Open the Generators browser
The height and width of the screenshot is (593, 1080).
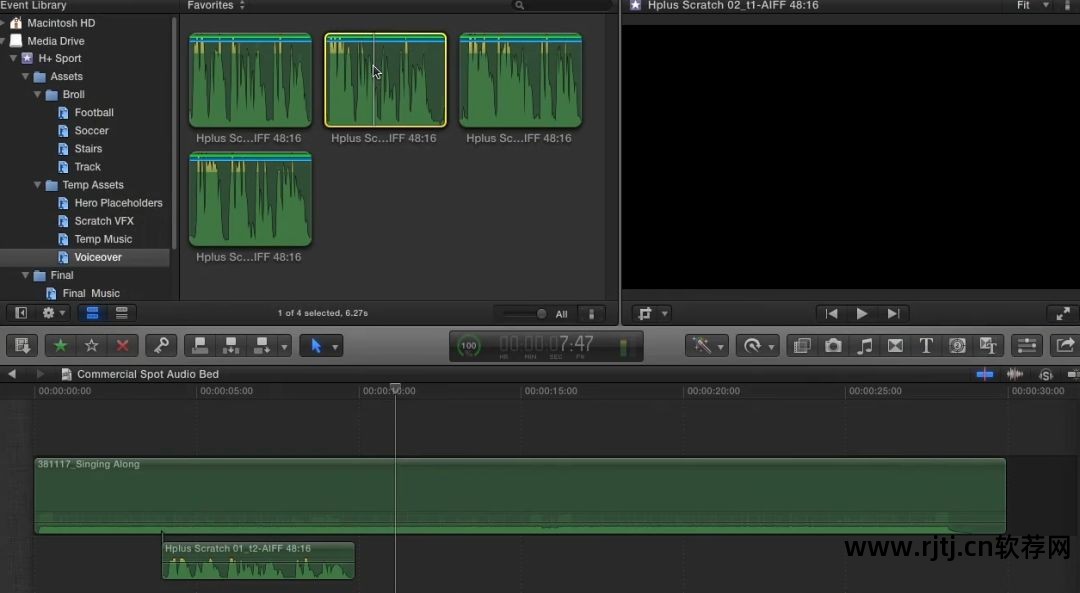pos(957,345)
